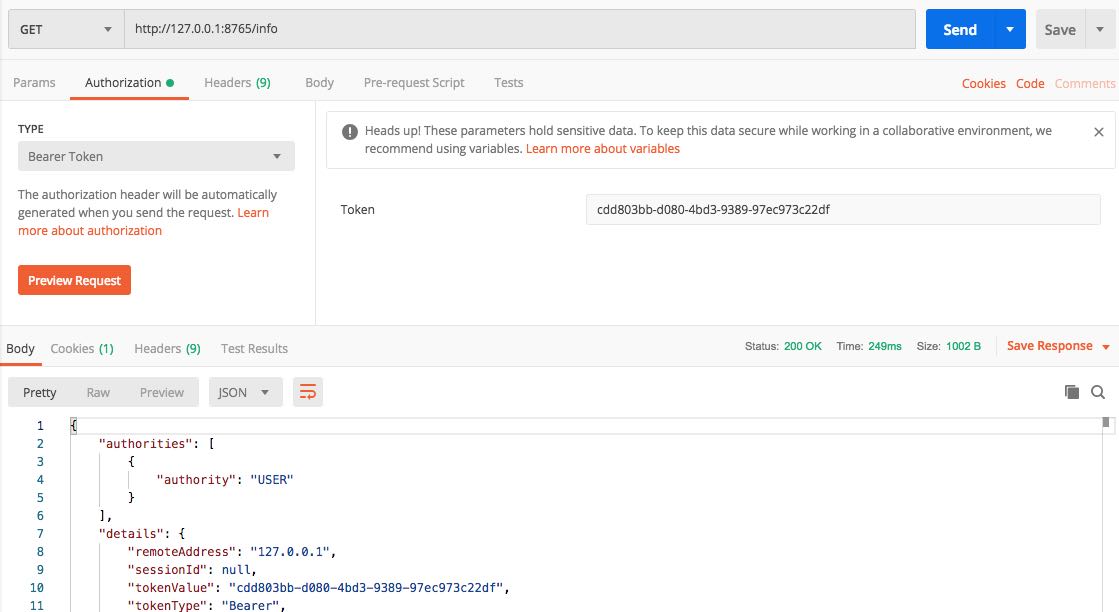Click the Preview Request button

(74, 280)
